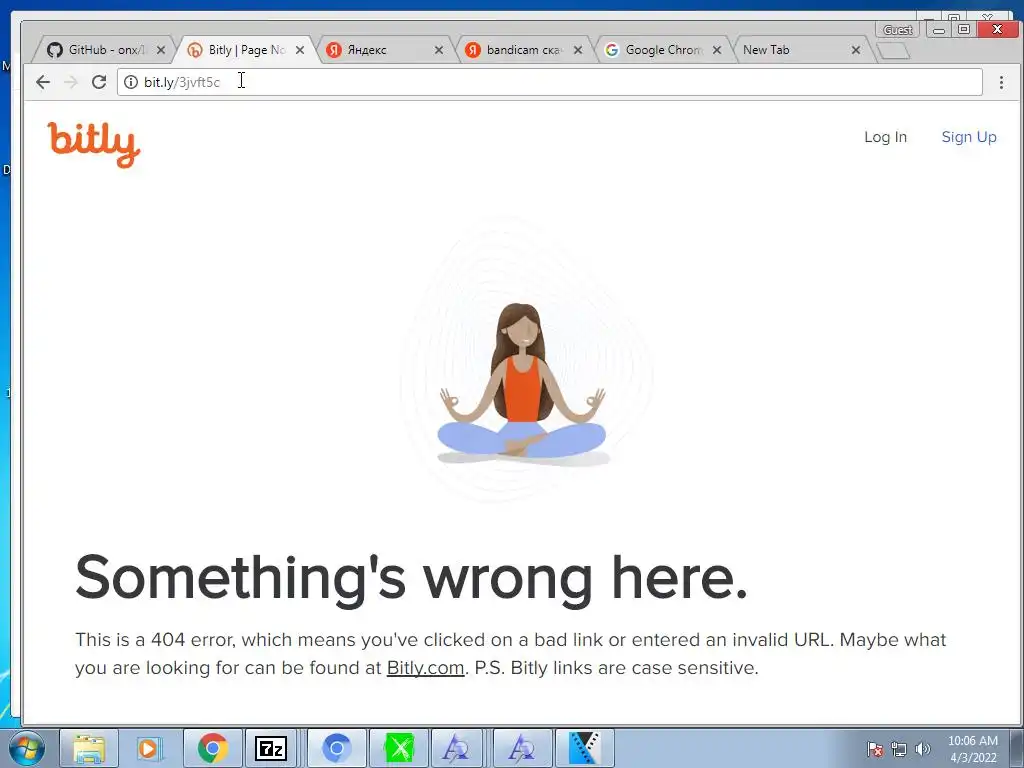Open a new tab with the new-tab button

point(893,51)
